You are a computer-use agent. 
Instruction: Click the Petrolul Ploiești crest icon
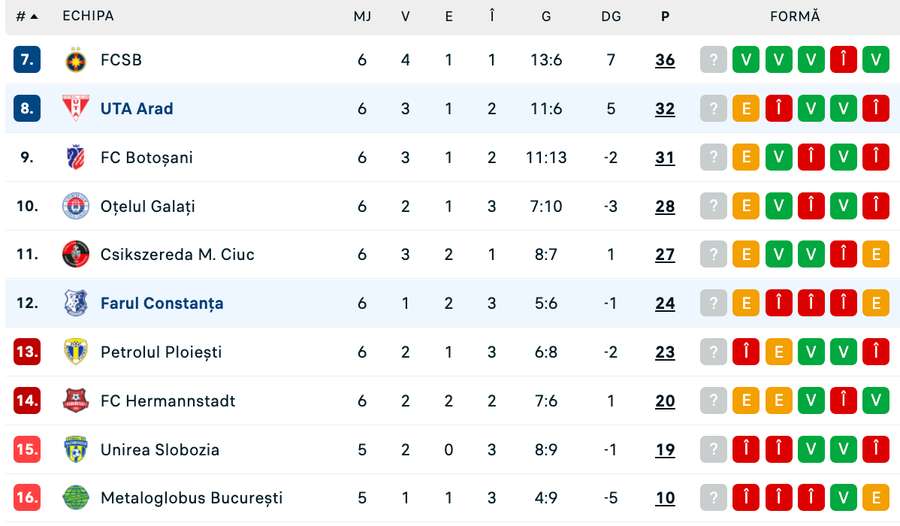75,352
